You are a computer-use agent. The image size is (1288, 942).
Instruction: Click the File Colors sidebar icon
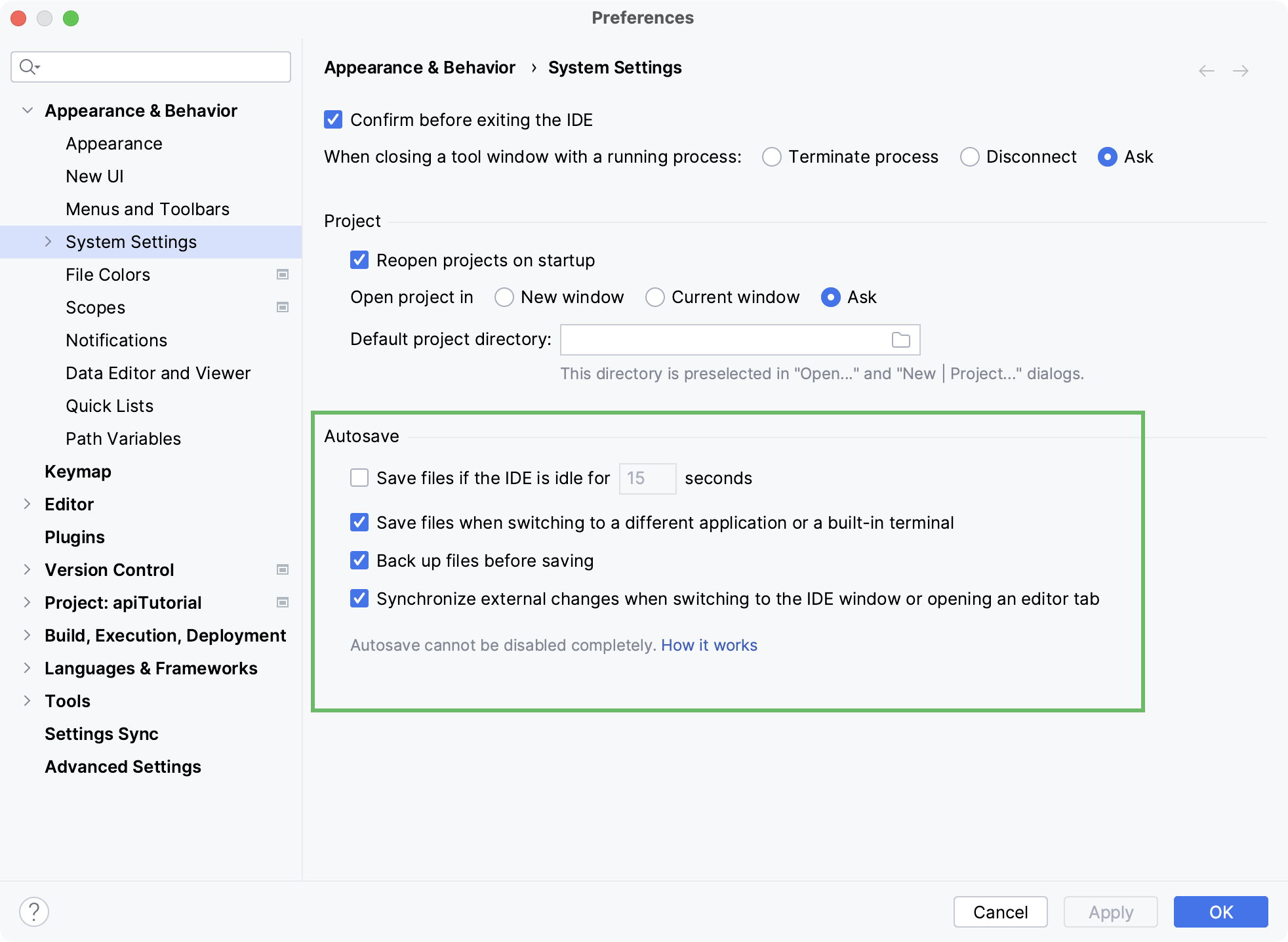click(283, 275)
